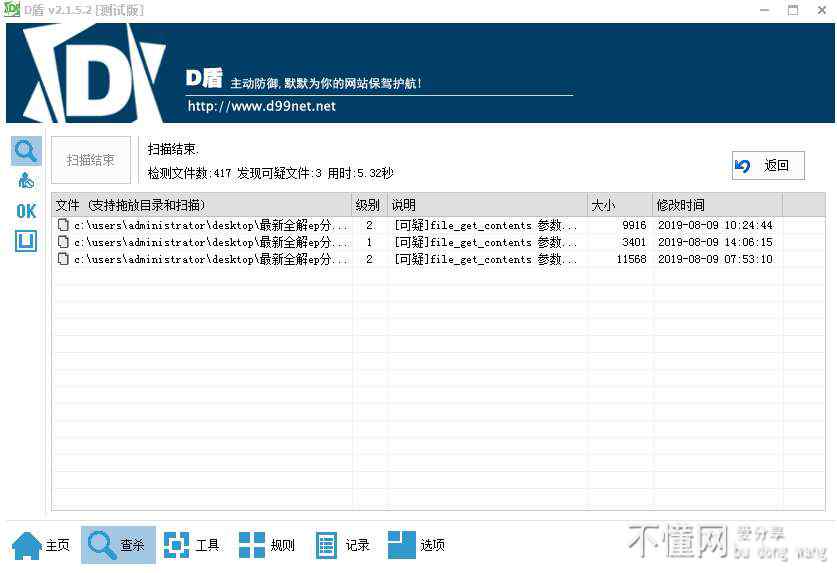Open the 规则 rules tab
The width and height of the screenshot is (837, 573).
[x=267, y=545]
